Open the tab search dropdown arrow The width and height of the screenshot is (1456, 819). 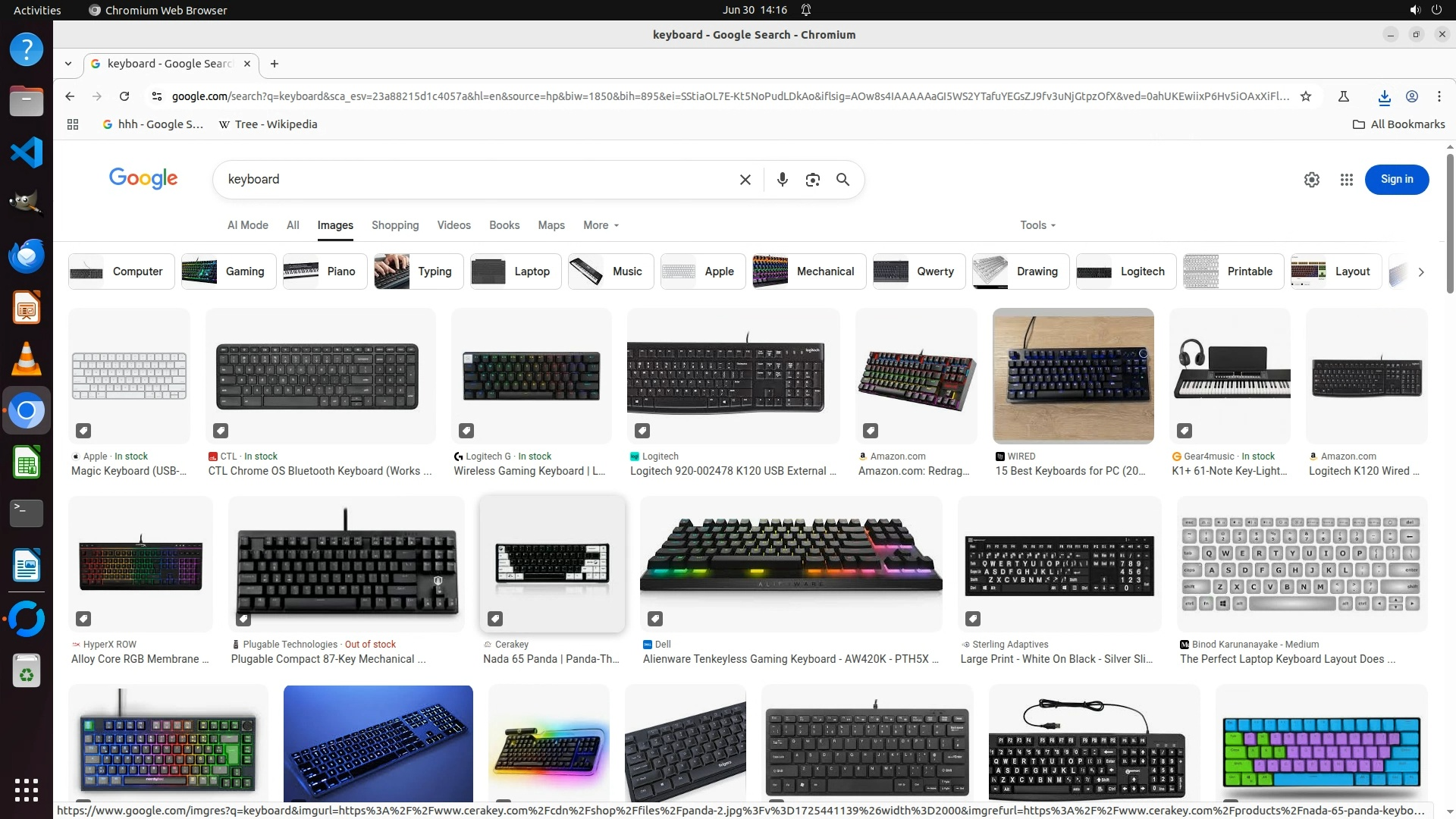68,64
